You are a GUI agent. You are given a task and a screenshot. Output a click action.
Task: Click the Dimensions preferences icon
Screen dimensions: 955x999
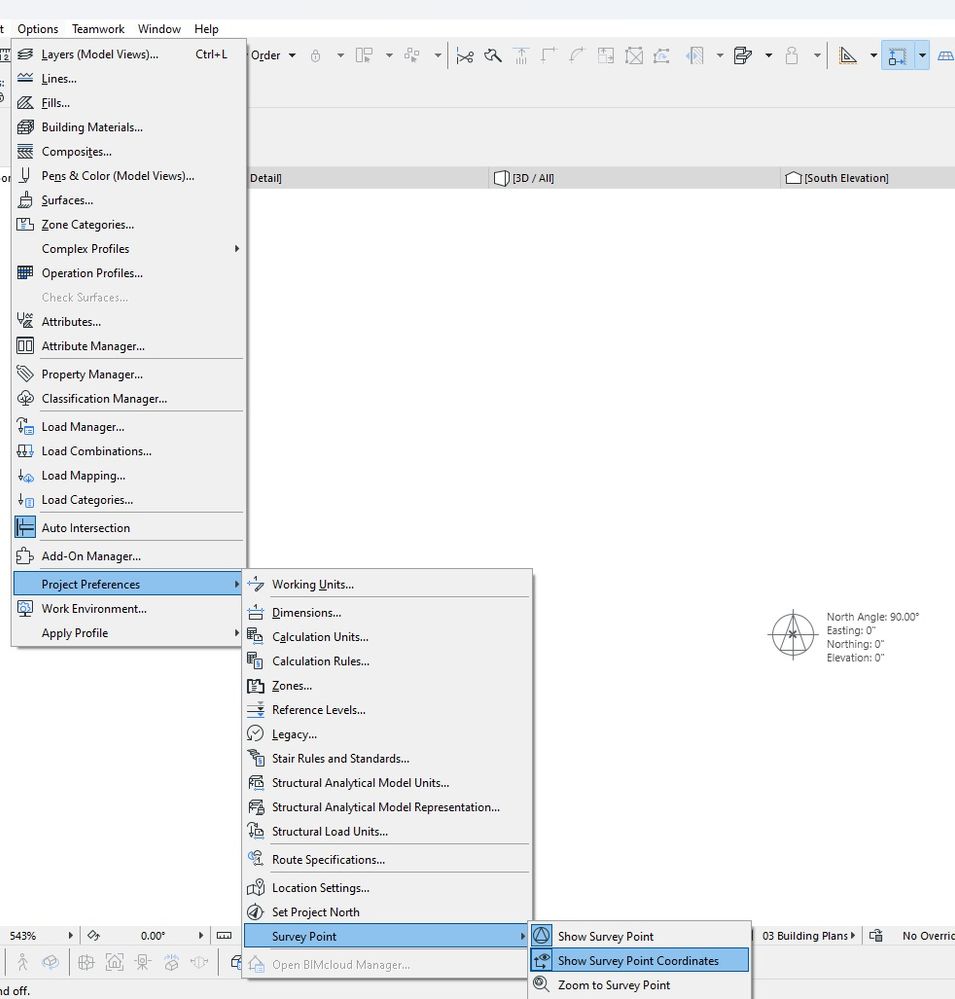coord(255,612)
